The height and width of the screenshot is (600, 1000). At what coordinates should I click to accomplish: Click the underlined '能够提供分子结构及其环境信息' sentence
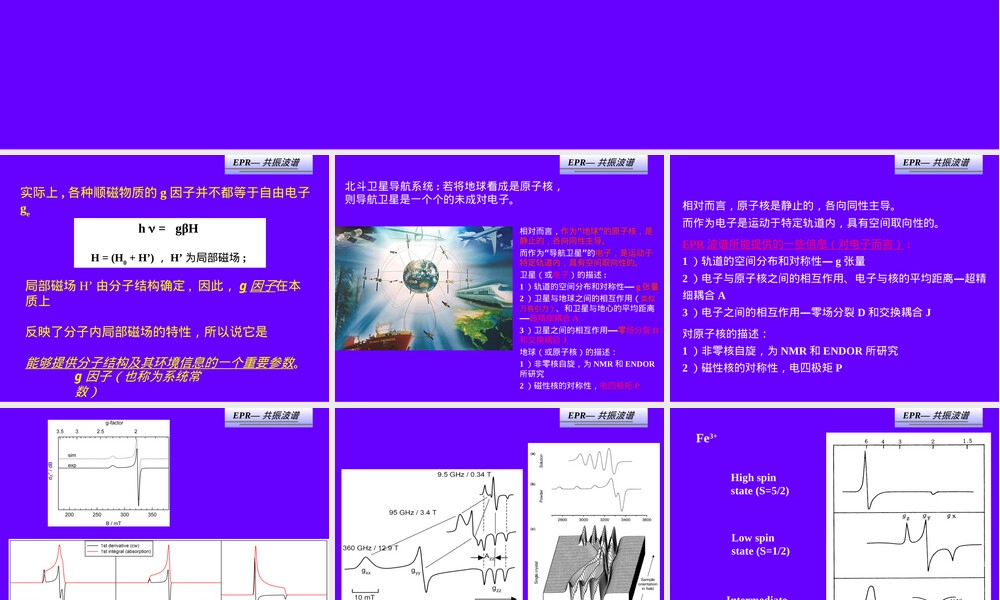(x=163, y=363)
